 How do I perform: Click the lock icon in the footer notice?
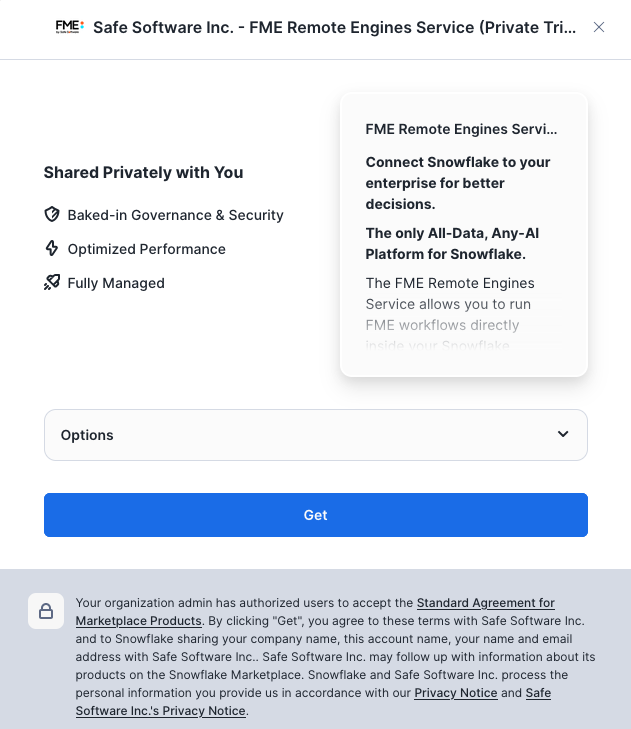point(46,611)
